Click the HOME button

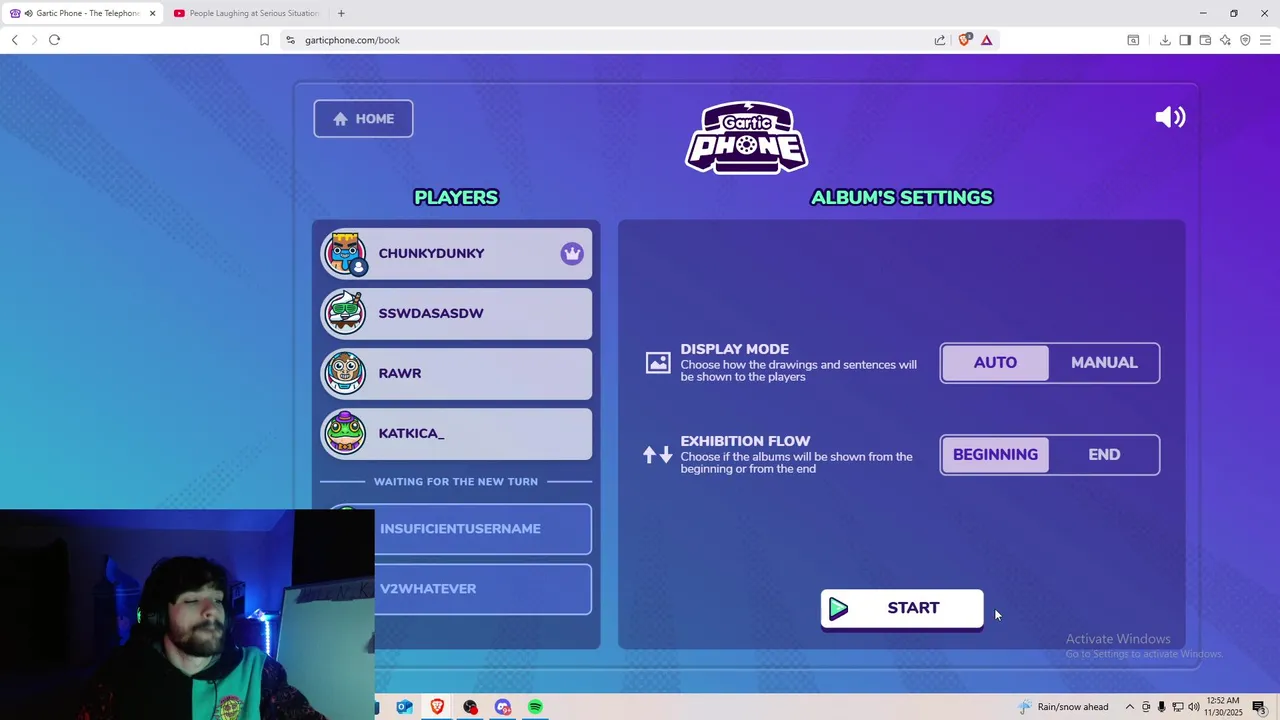click(363, 119)
